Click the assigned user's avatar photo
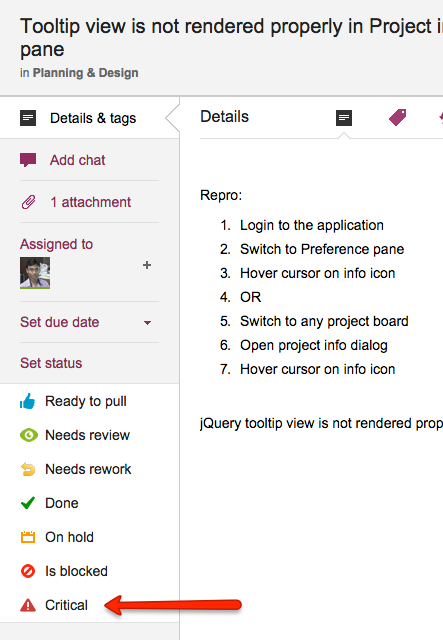 35,273
